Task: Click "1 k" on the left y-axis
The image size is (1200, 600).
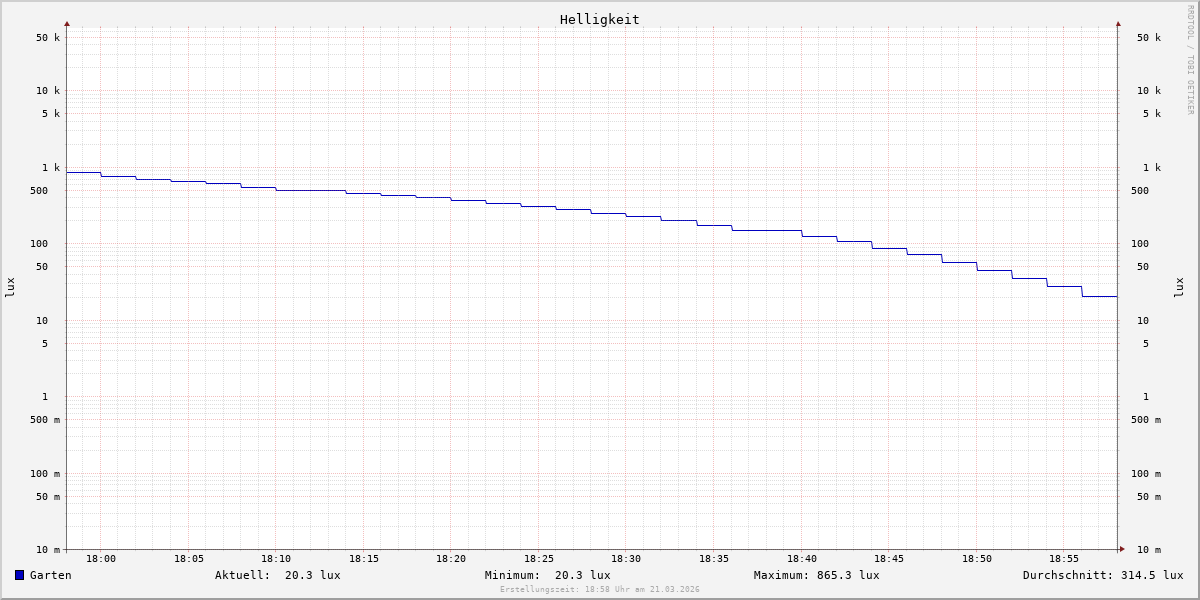Action: 51,168
